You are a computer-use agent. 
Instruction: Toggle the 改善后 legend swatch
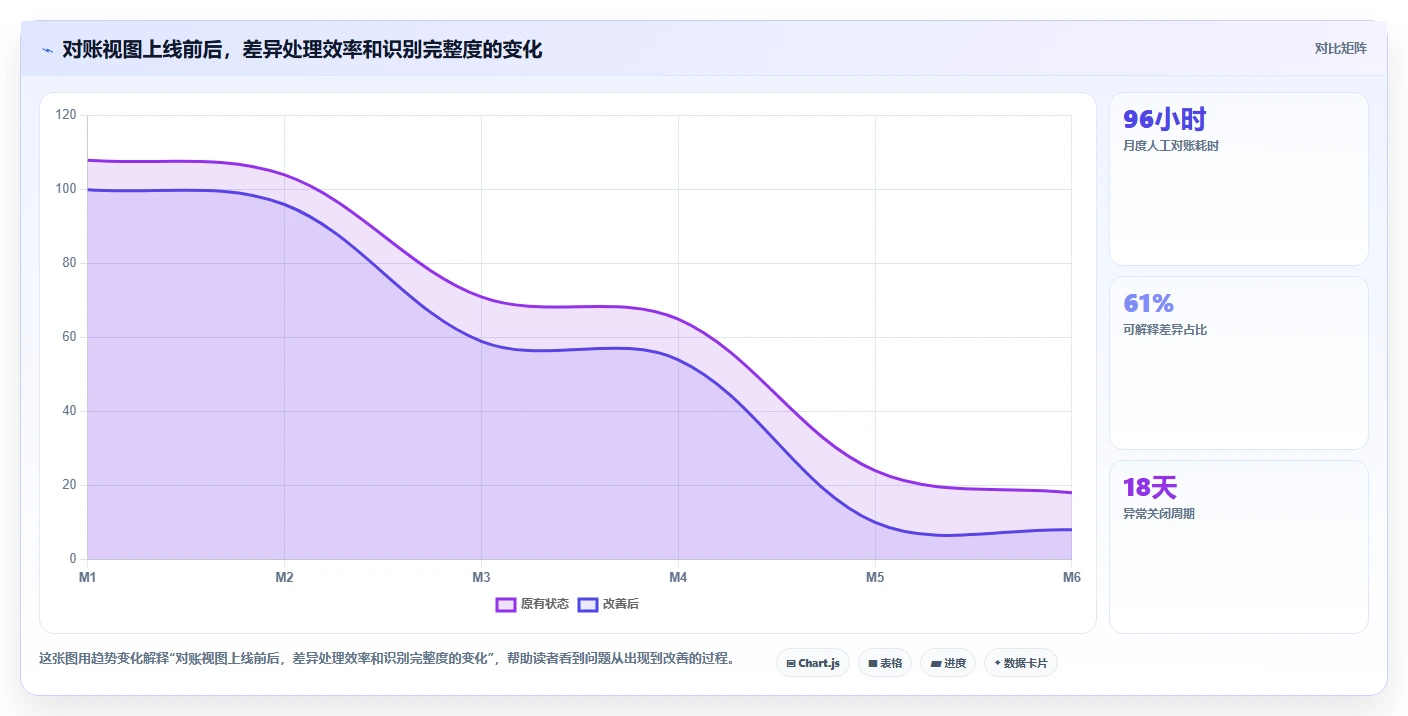[588, 604]
